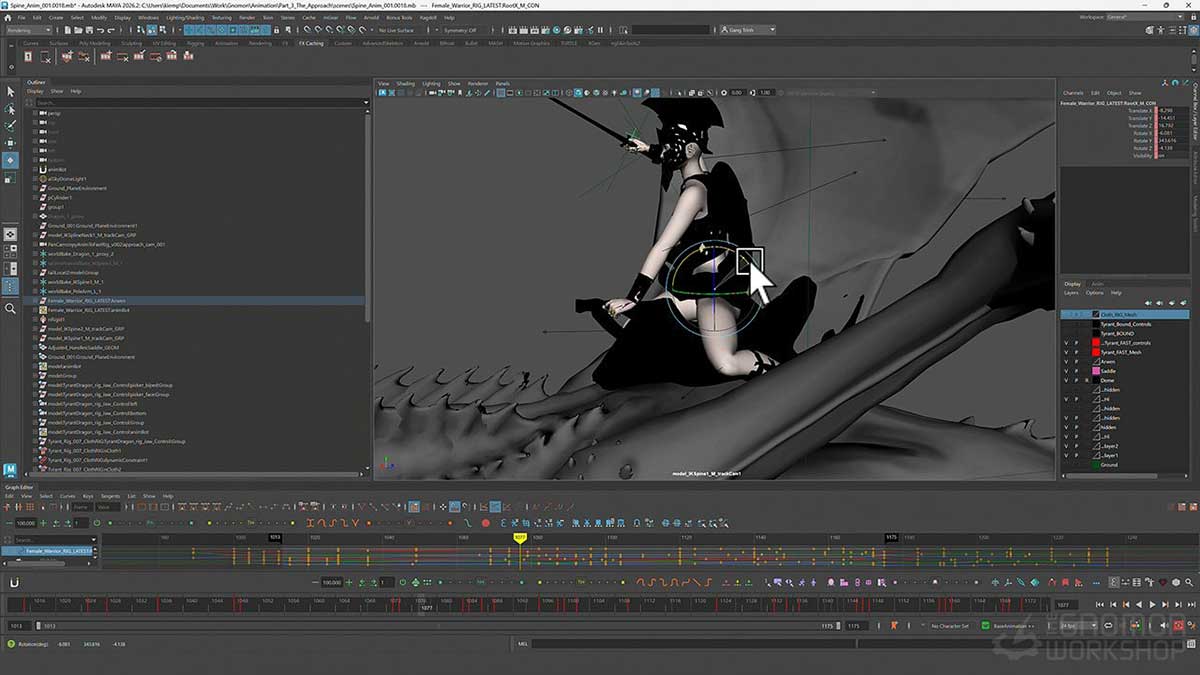Screen dimensions: 1200x675
Task: Toggle visibility of the Tyrant_FAST_Mesh layer
Action: [x=1068, y=353]
